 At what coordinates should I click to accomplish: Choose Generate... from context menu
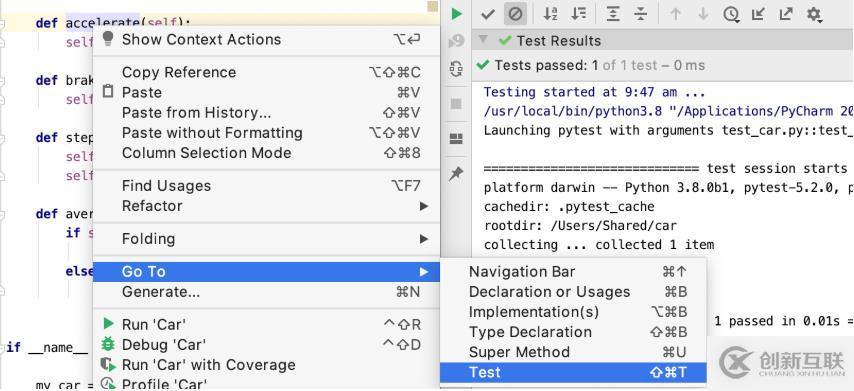[266, 292]
